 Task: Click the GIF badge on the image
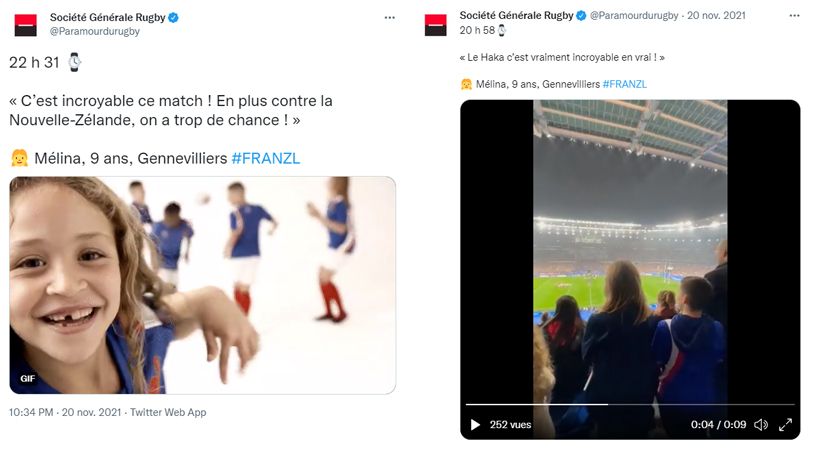point(27,378)
